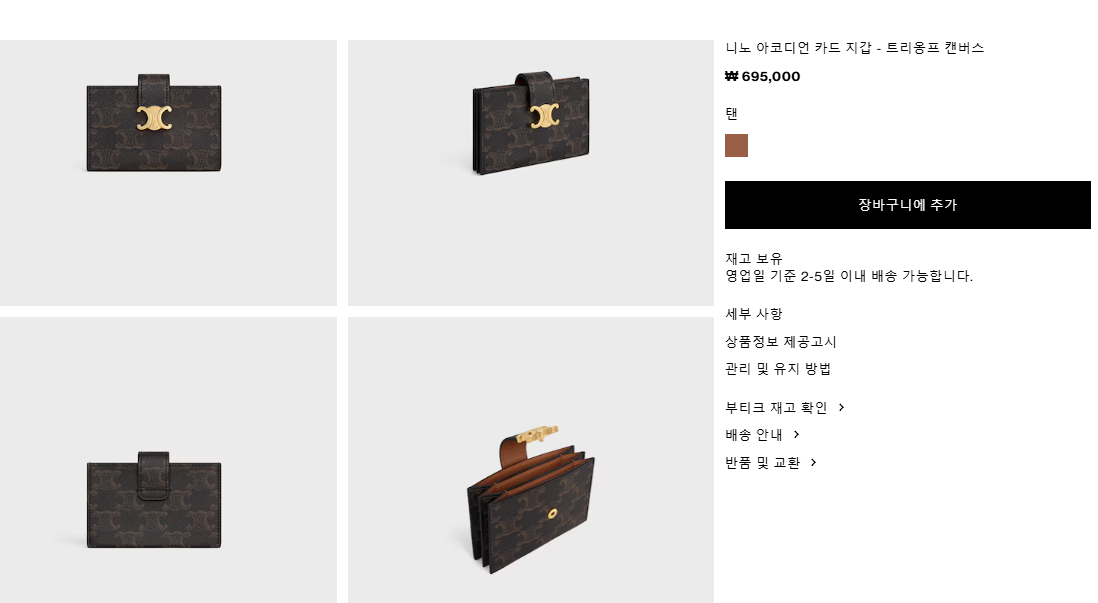Expand the 세부 사항 section
1098x603 pixels.
(x=753, y=314)
